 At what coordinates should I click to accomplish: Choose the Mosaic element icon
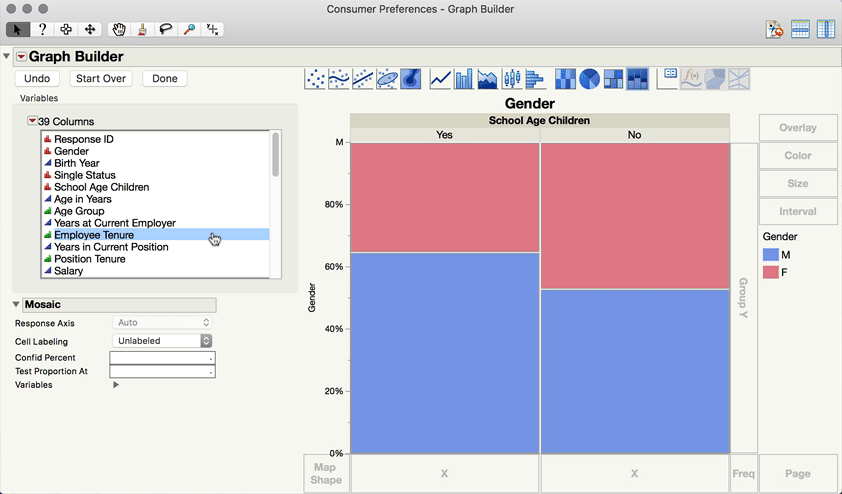click(x=637, y=79)
